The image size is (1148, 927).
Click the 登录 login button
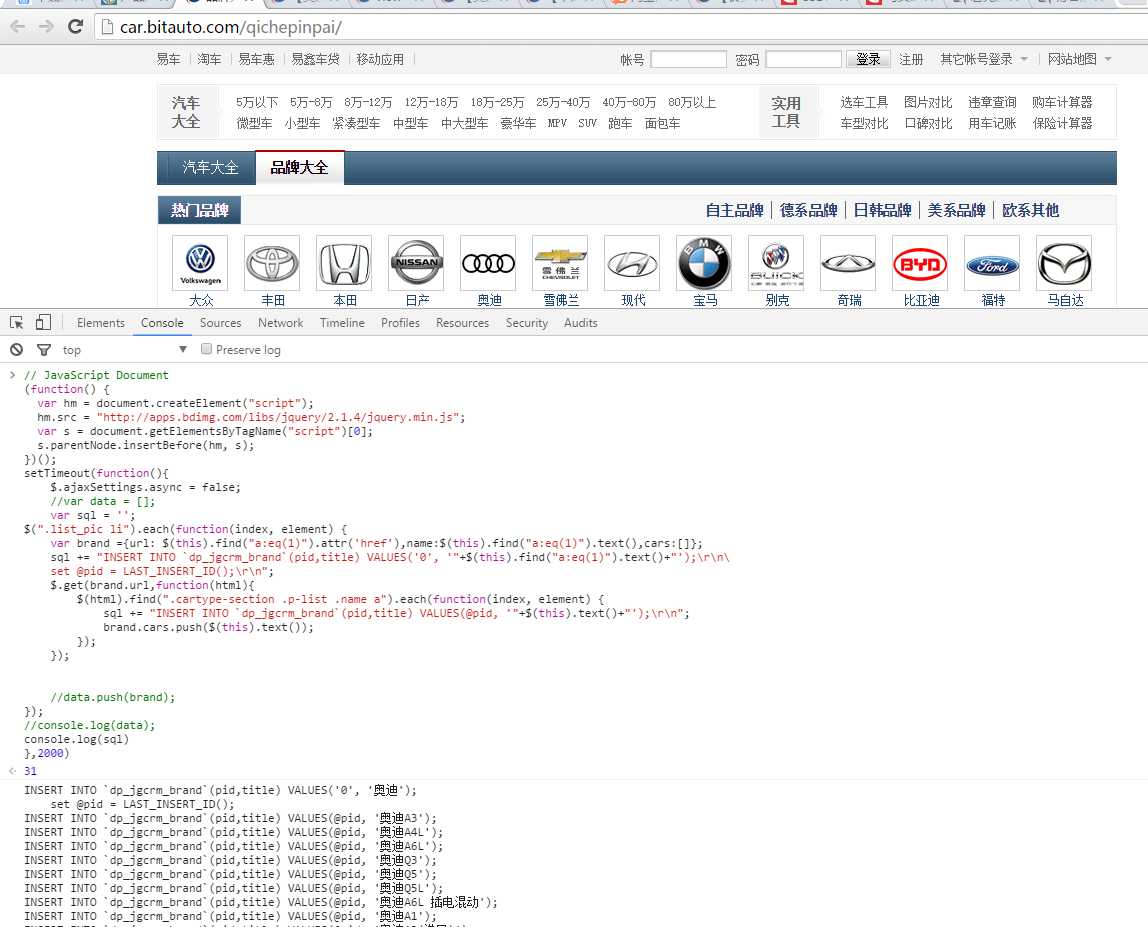point(868,59)
